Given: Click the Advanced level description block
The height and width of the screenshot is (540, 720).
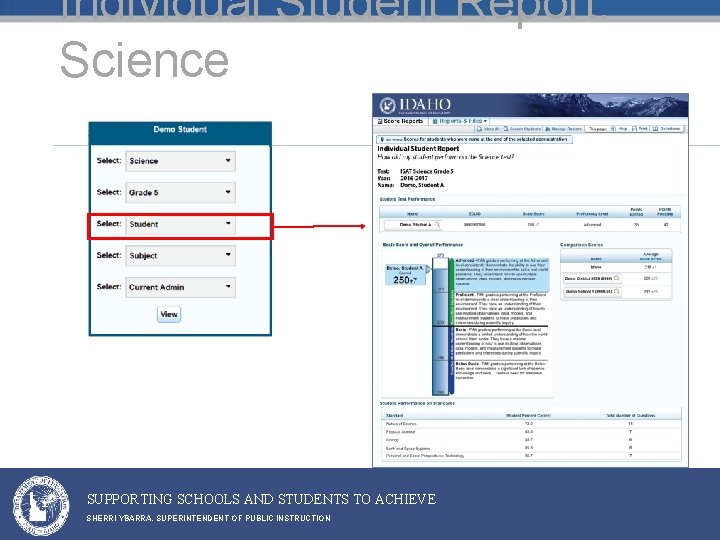Looking at the screenshot, I should (x=502, y=273).
